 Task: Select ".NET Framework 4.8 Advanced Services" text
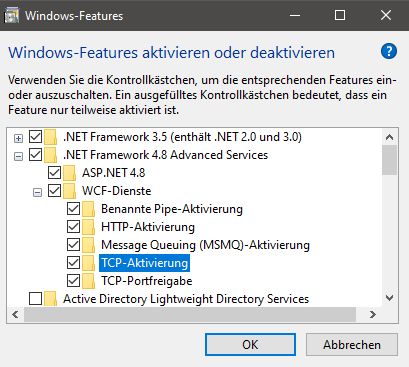pos(166,155)
